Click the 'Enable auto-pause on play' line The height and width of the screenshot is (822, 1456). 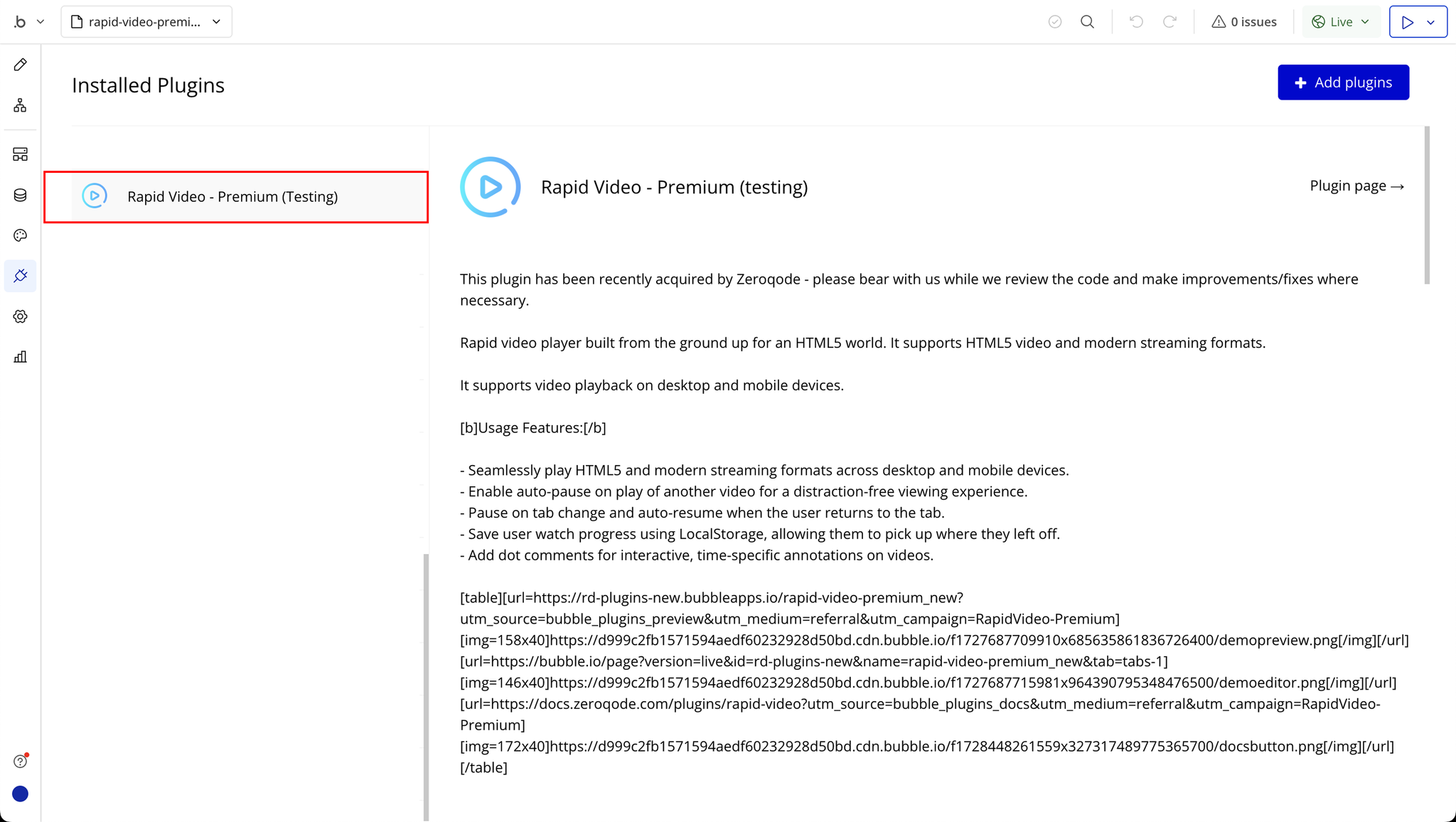point(744,491)
